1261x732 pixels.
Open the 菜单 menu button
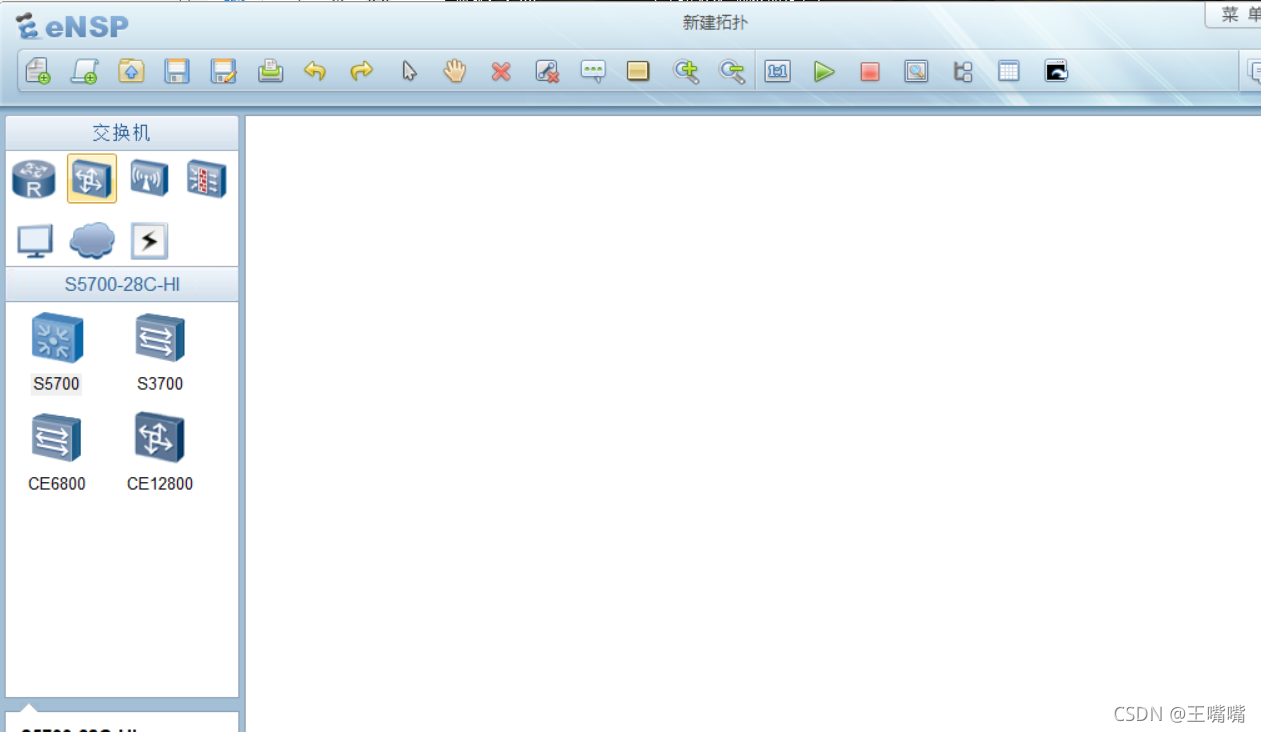1234,15
